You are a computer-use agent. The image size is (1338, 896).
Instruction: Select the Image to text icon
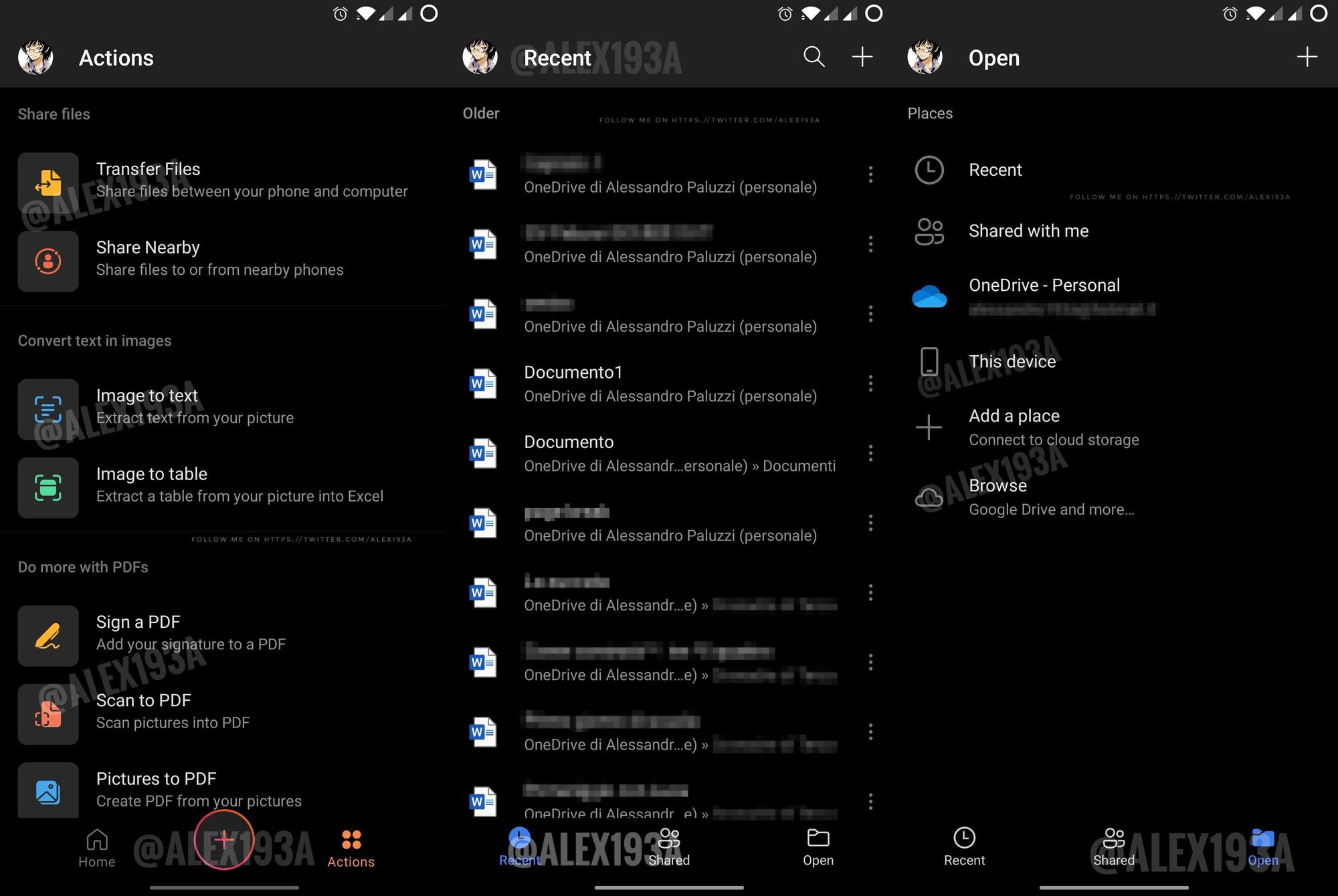pyautogui.click(x=48, y=409)
